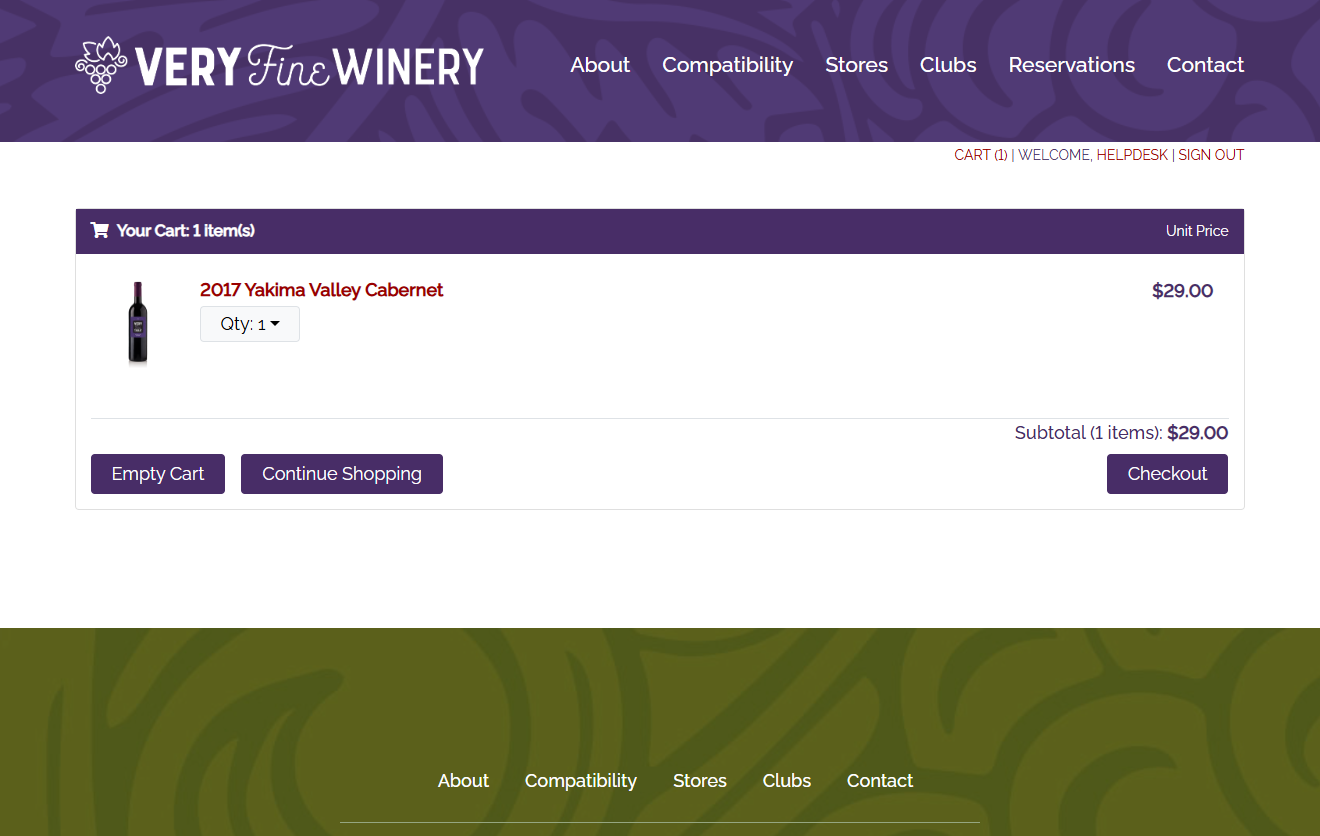Viewport: 1320px width, 836px height.
Task: Click the Very Fine Winery grape logo
Action: [x=279, y=65]
